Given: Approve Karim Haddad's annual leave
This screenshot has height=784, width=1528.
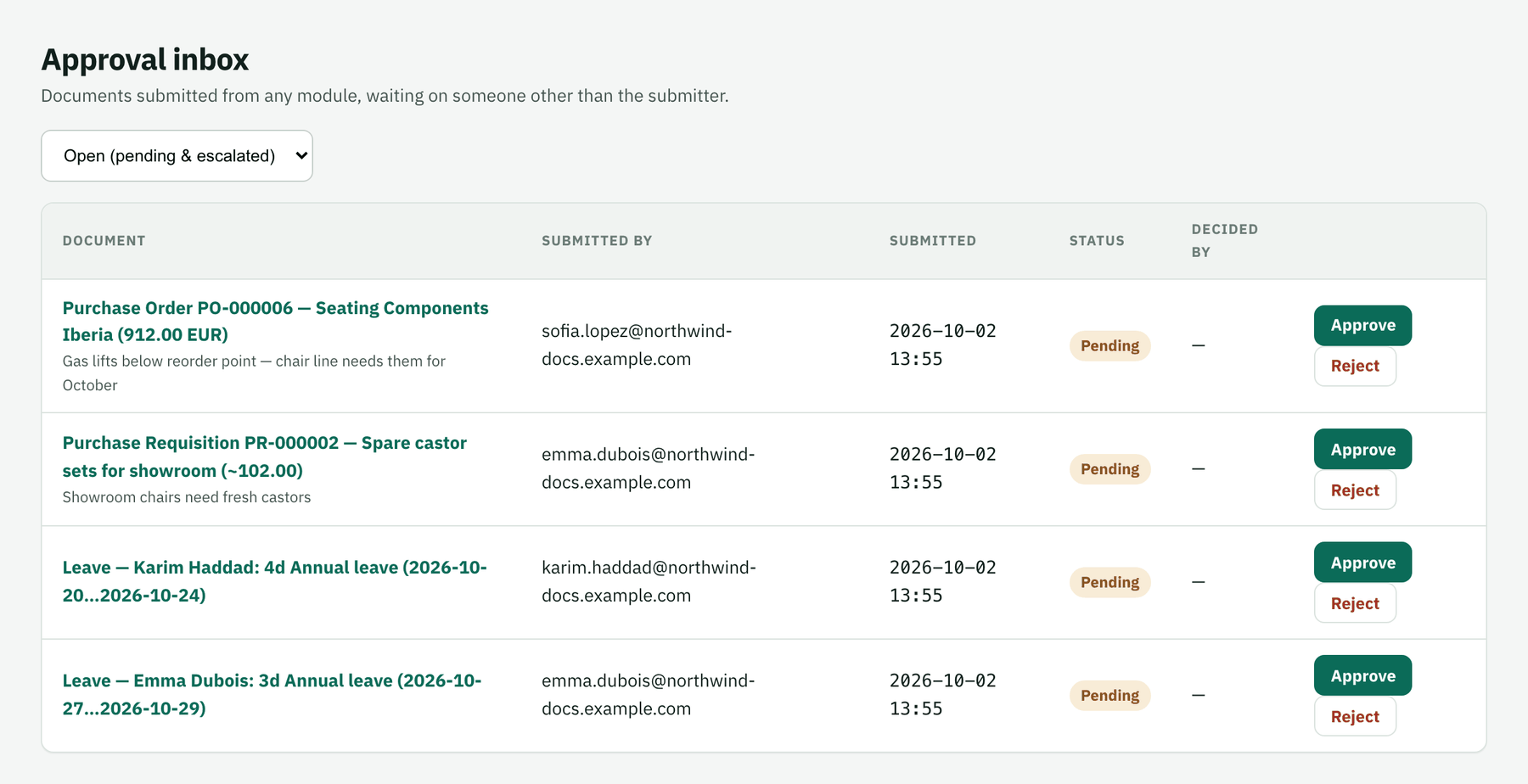Looking at the screenshot, I should click(1362, 563).
